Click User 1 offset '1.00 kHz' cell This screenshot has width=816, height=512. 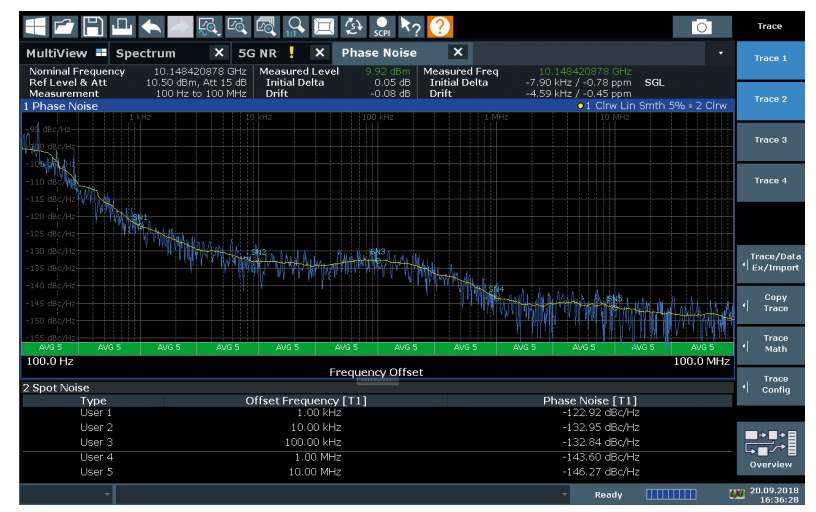click(x=318, y=413)
